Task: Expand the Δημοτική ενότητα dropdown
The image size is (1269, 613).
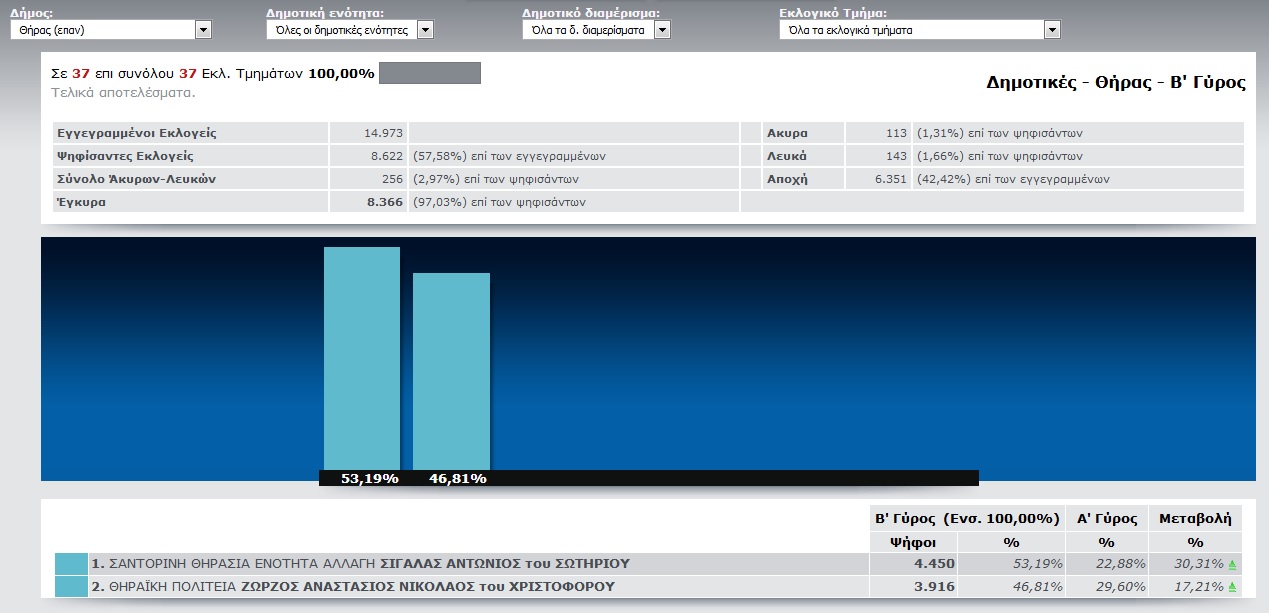Action: click(425, 30)
